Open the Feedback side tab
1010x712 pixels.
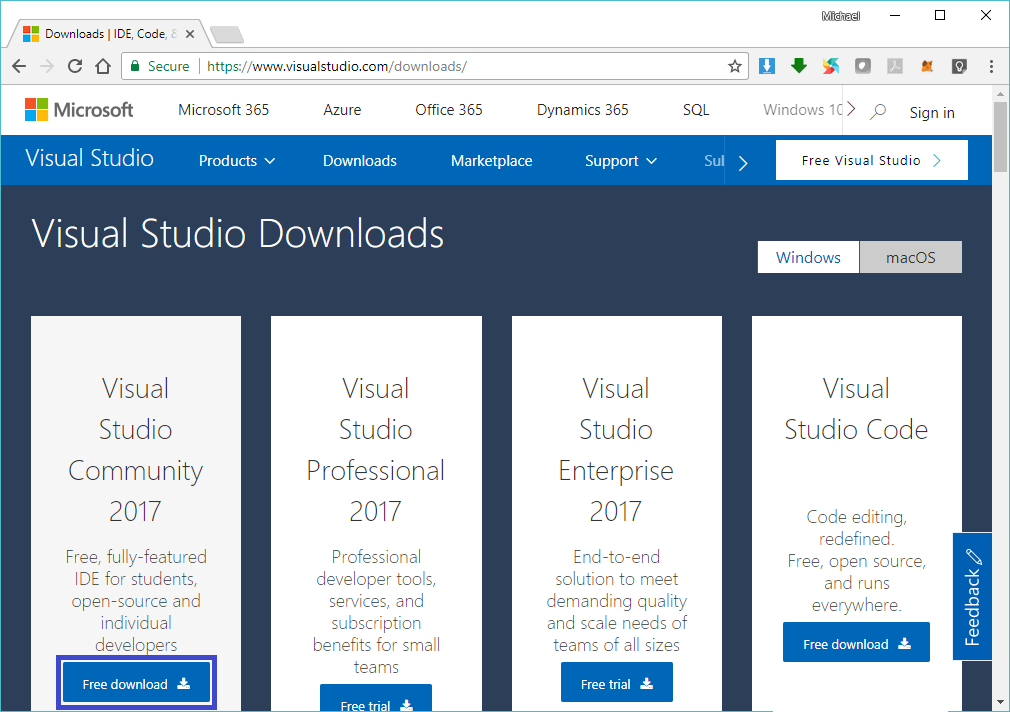972,596
